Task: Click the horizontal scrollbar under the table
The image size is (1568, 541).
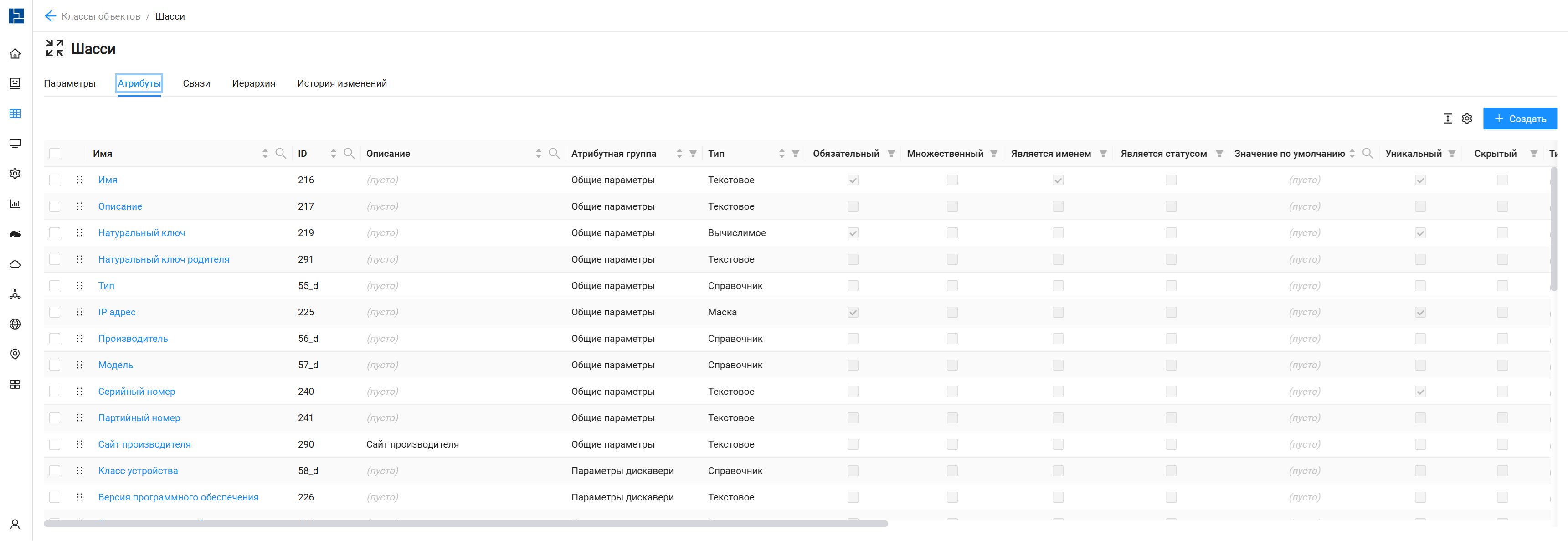Action: coord(465,523)
